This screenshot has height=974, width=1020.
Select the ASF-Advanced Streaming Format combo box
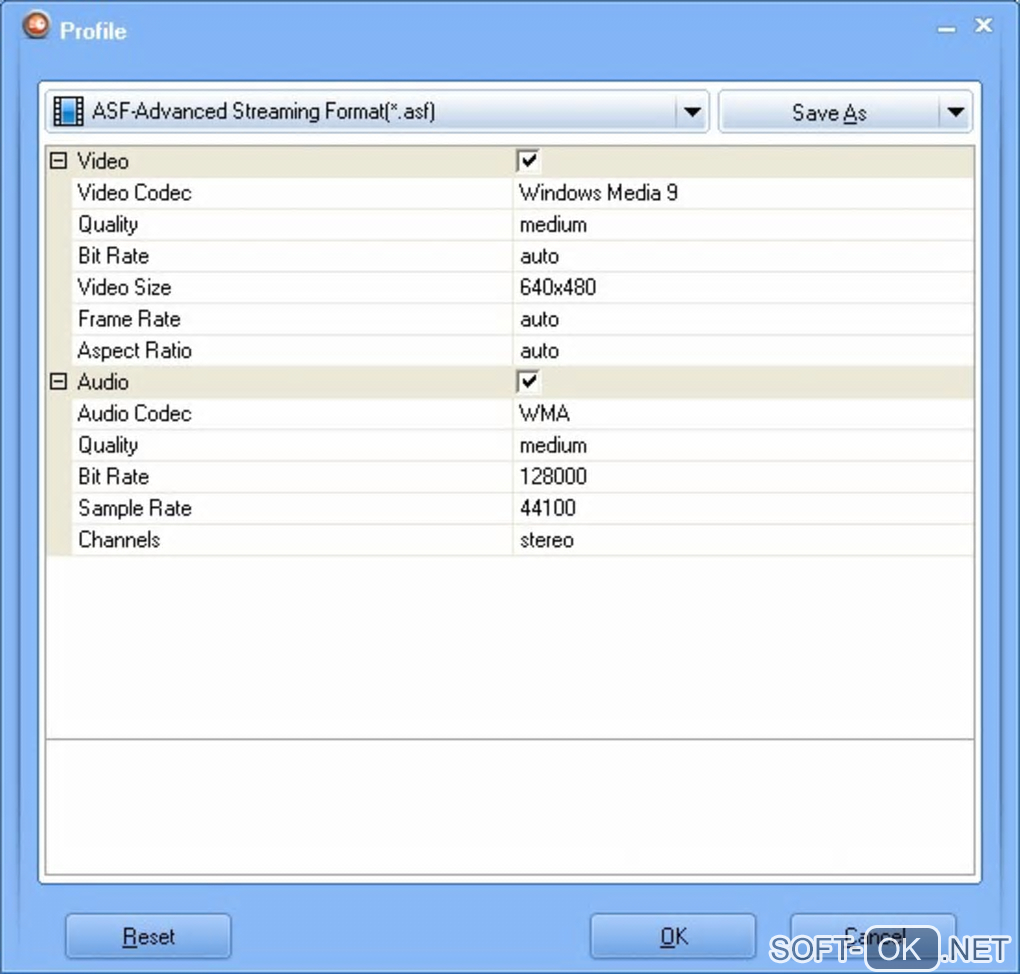tap(377, 112)
